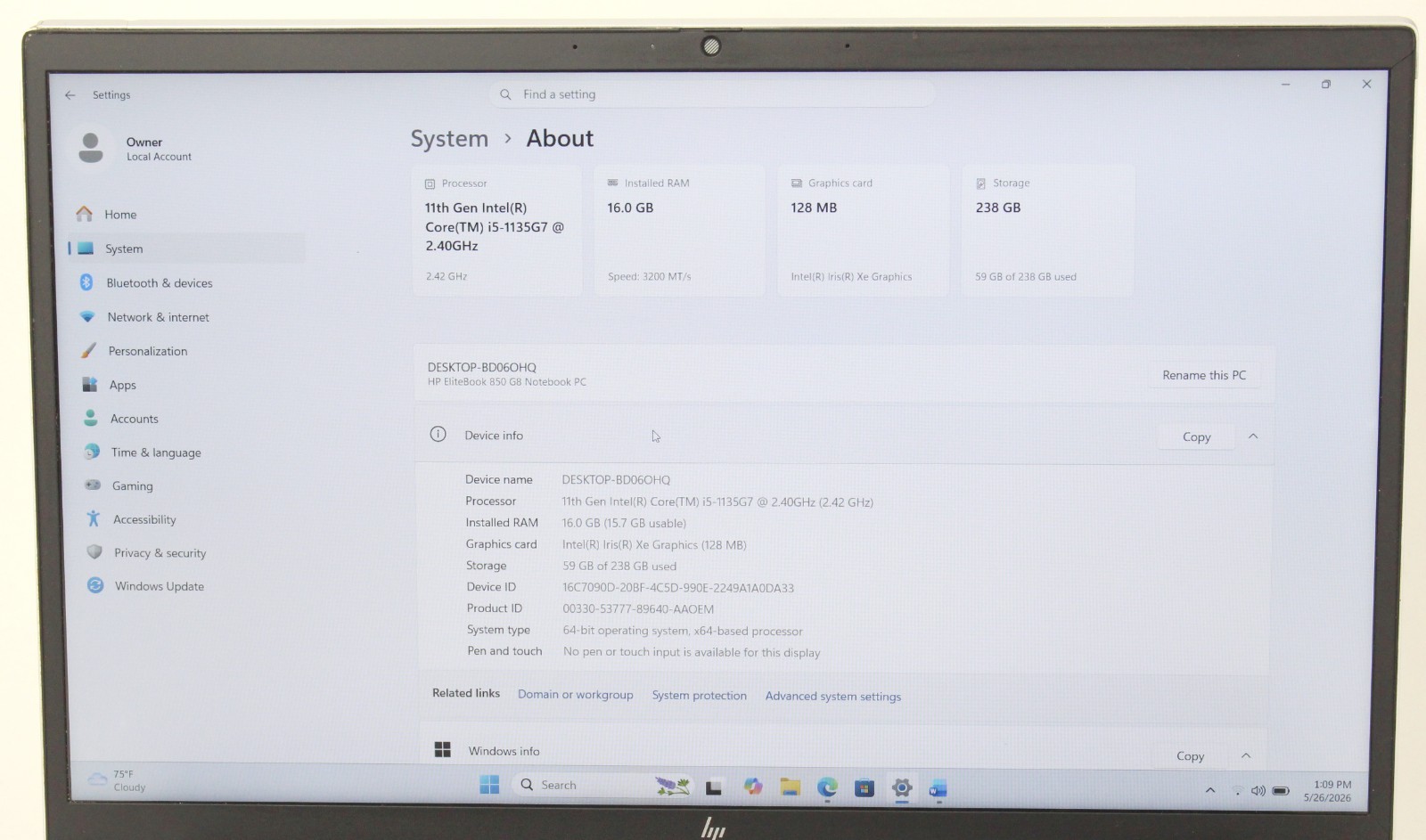Open Task View from the taskbar
The width and height of the screenshot is (1426, 840).
point(714,787)
